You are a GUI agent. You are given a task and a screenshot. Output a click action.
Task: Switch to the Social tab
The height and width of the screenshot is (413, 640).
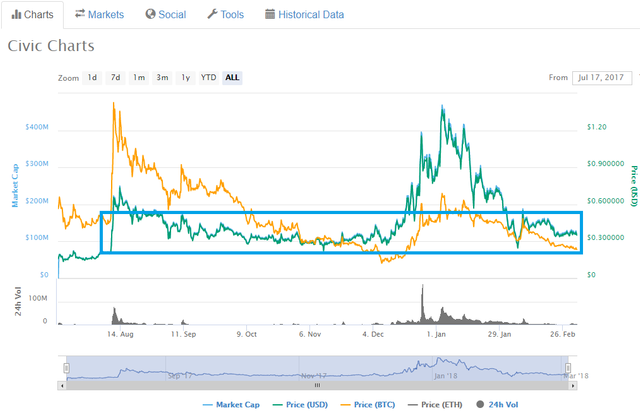pos(166,15)
